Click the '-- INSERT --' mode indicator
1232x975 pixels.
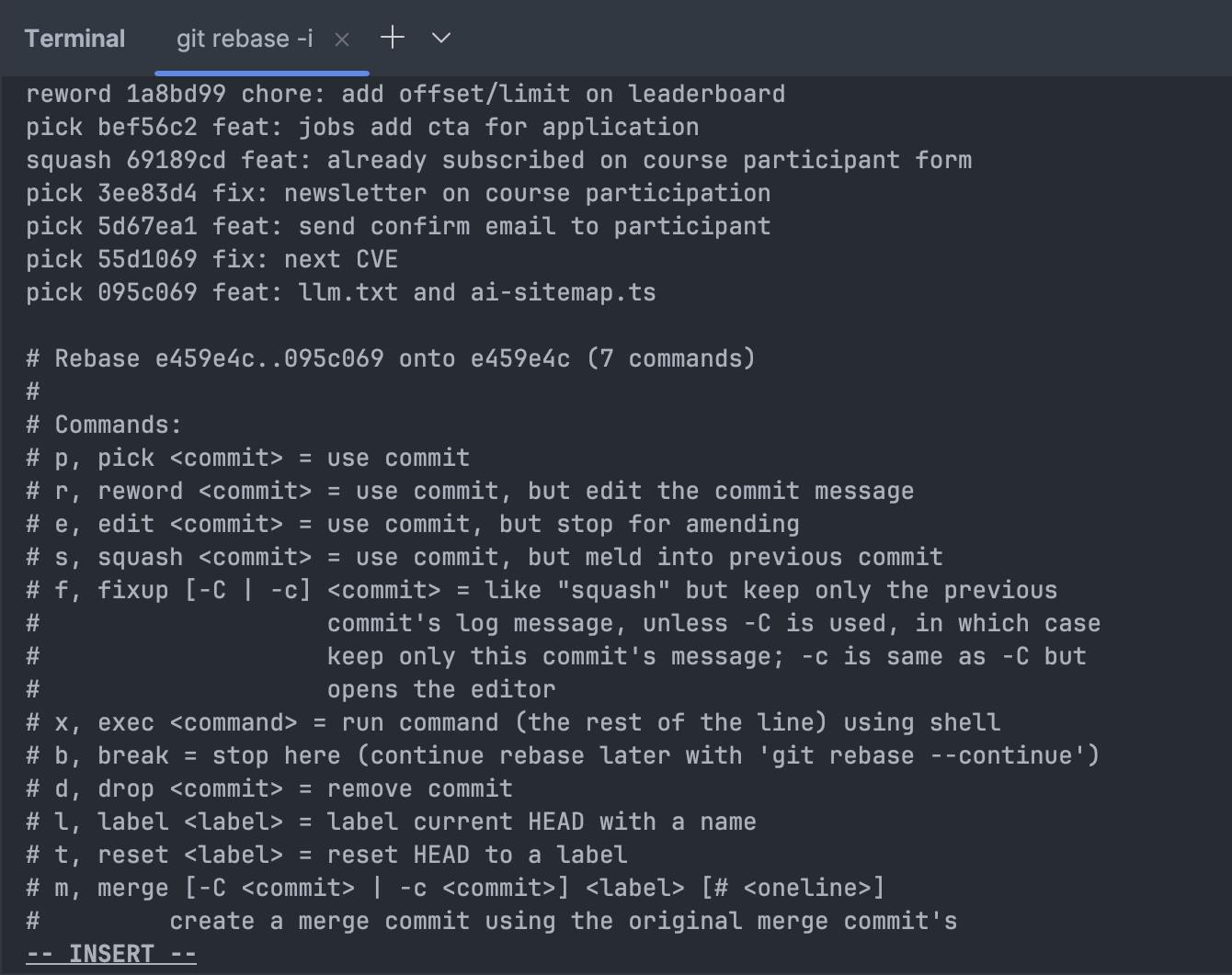111,954
